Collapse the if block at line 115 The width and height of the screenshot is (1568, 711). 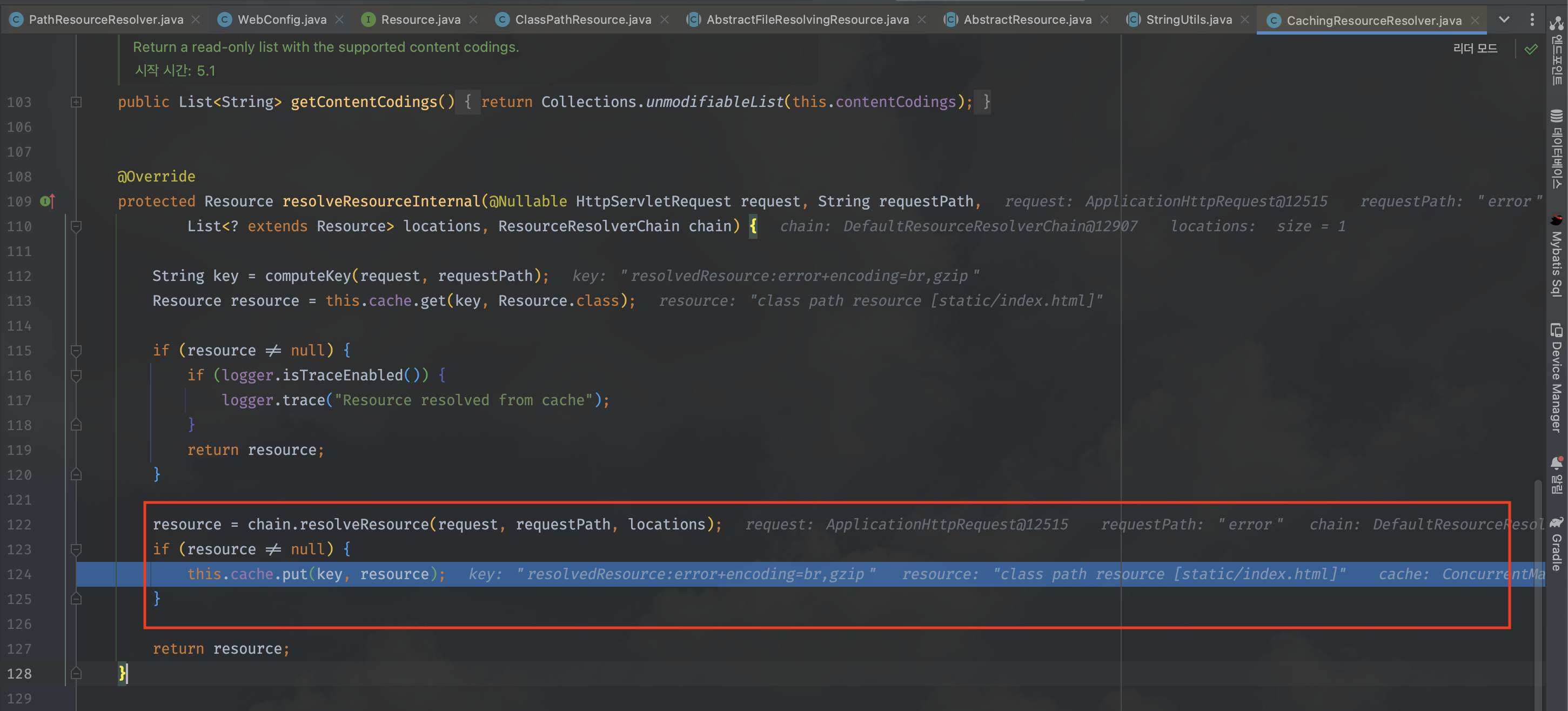[76, 351]
